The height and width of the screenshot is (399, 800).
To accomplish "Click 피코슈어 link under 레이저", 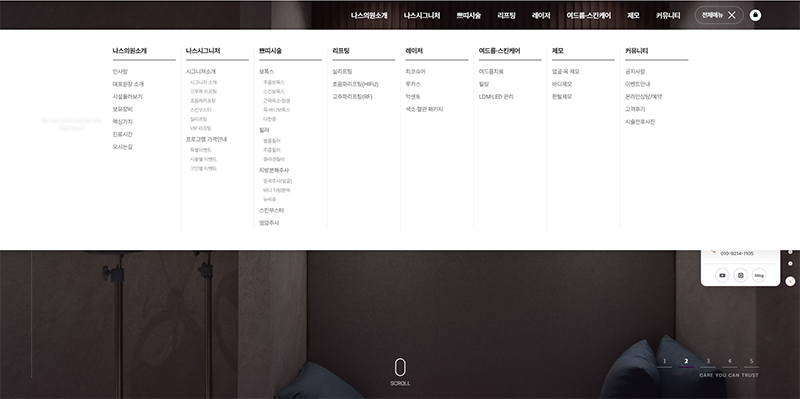I will (415, 72).
